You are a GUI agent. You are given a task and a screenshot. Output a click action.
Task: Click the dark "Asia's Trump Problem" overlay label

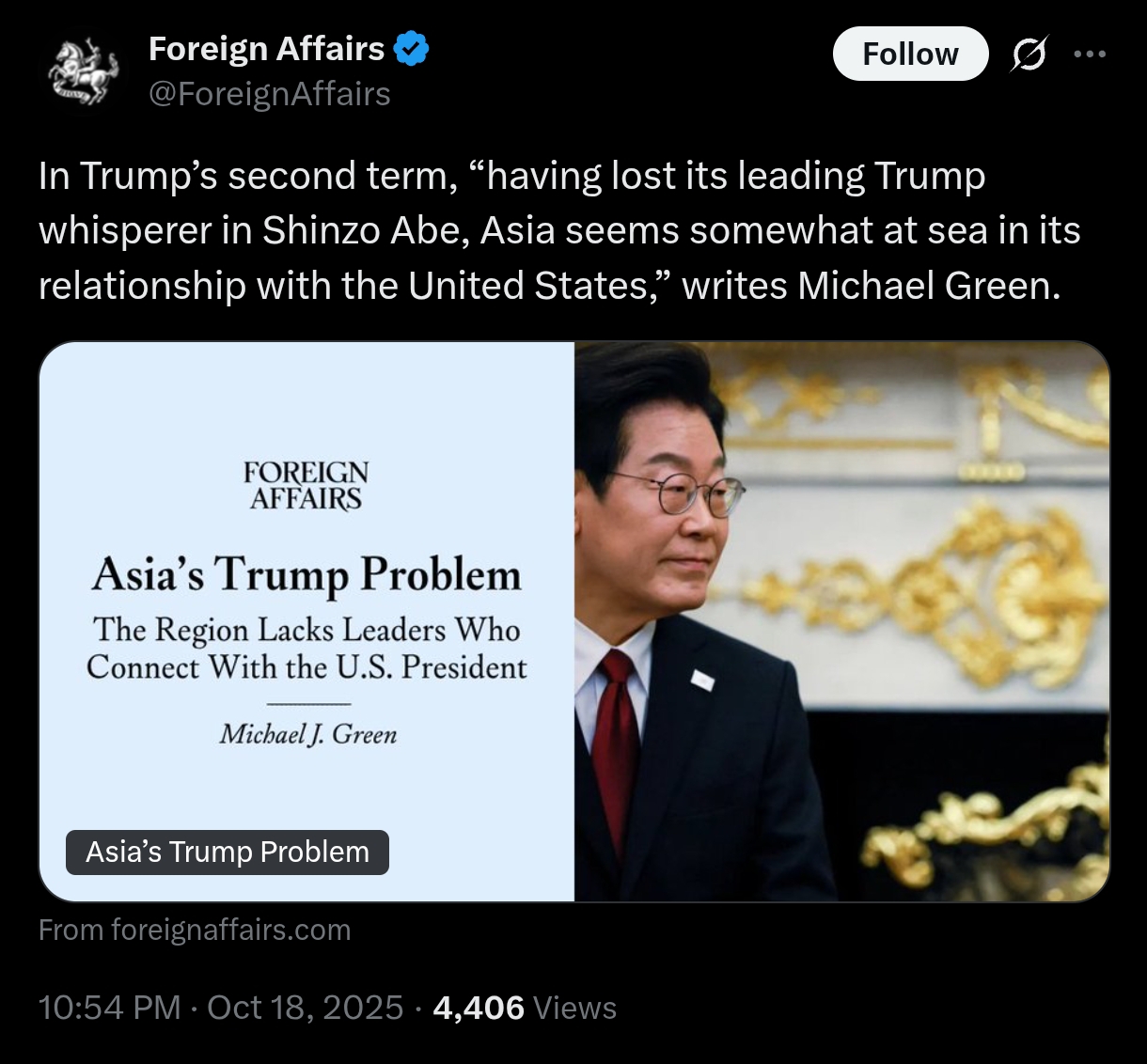228,852
